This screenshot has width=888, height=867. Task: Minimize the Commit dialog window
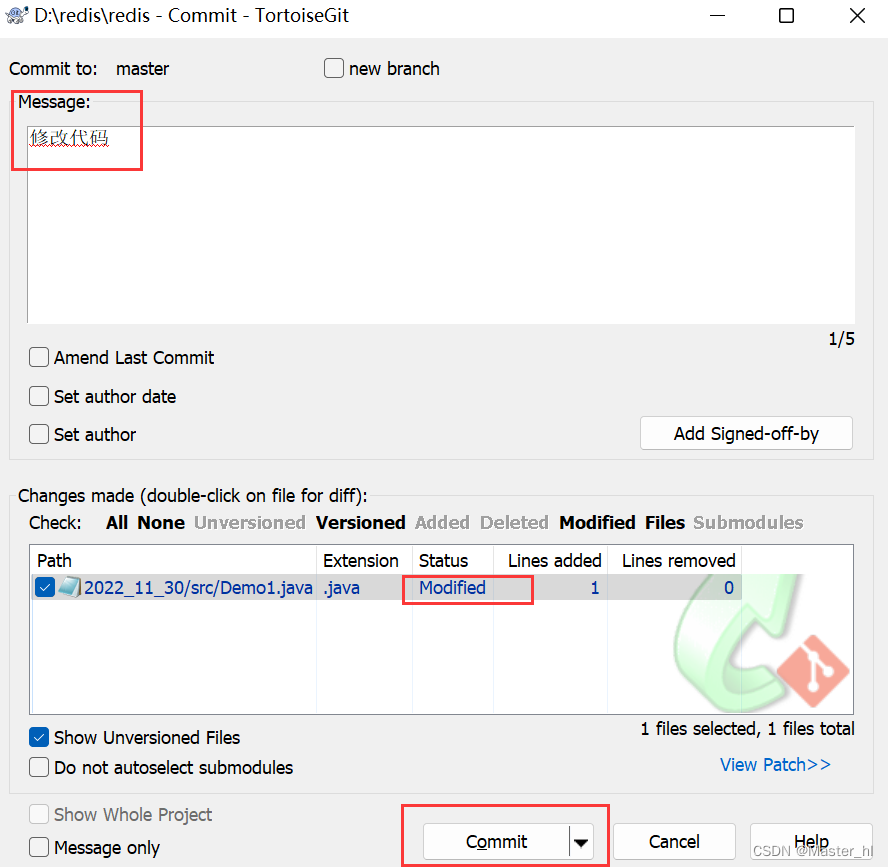717,15
